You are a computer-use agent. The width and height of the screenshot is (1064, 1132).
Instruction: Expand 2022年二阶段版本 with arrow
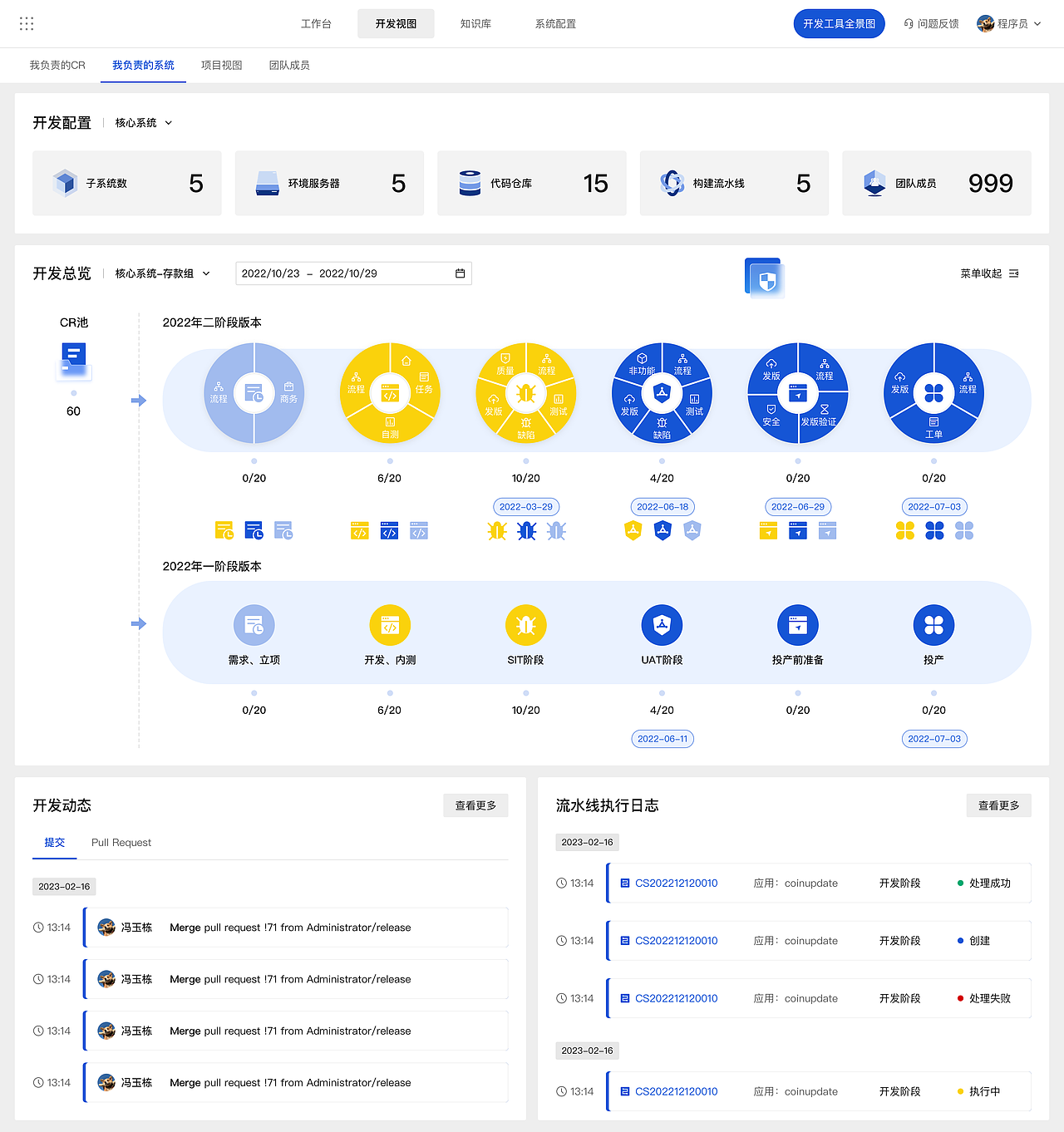tap(139, 401)
